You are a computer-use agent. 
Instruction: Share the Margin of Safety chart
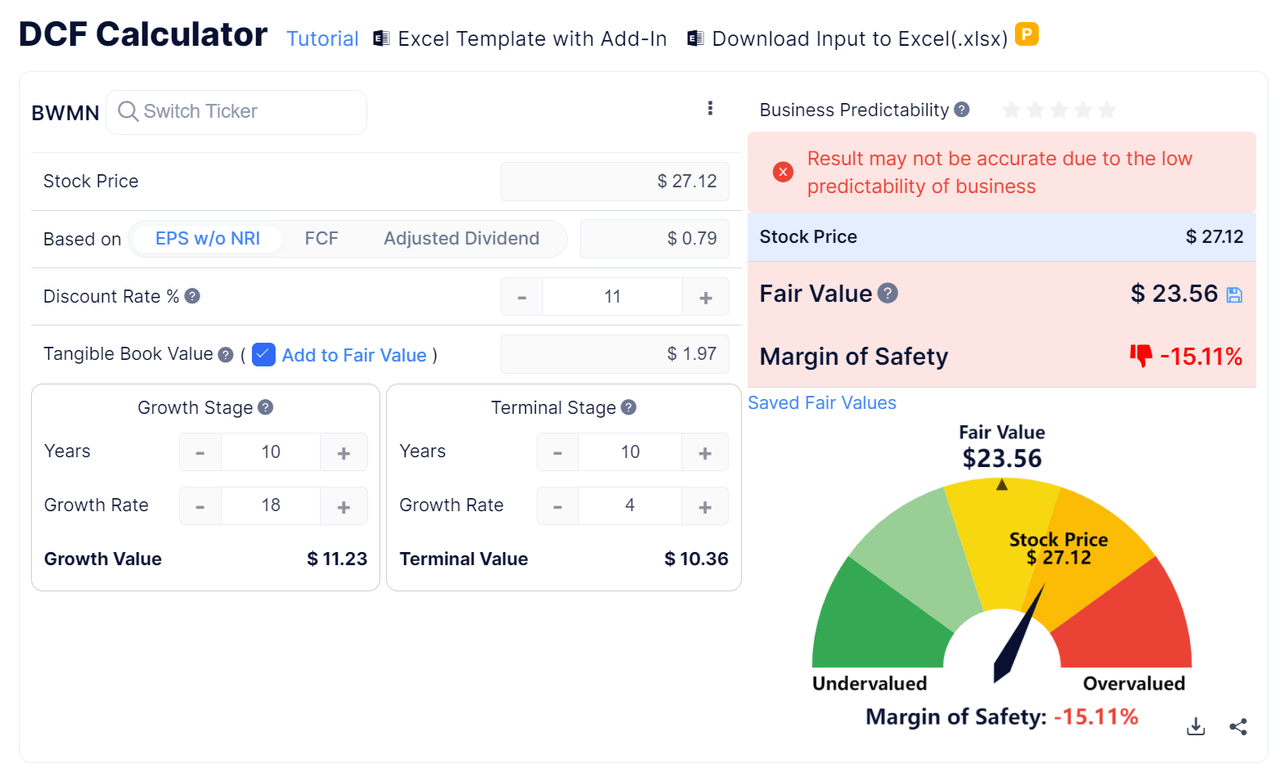(1238, 727)
